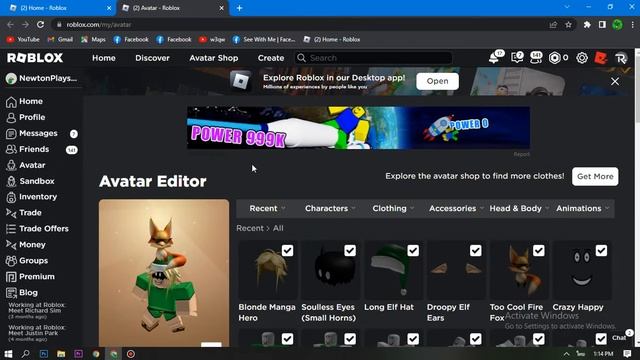Click the Roblox search field
Image resolution: width=640 pixels, height=360 pixels.
(x=373, y=58)
